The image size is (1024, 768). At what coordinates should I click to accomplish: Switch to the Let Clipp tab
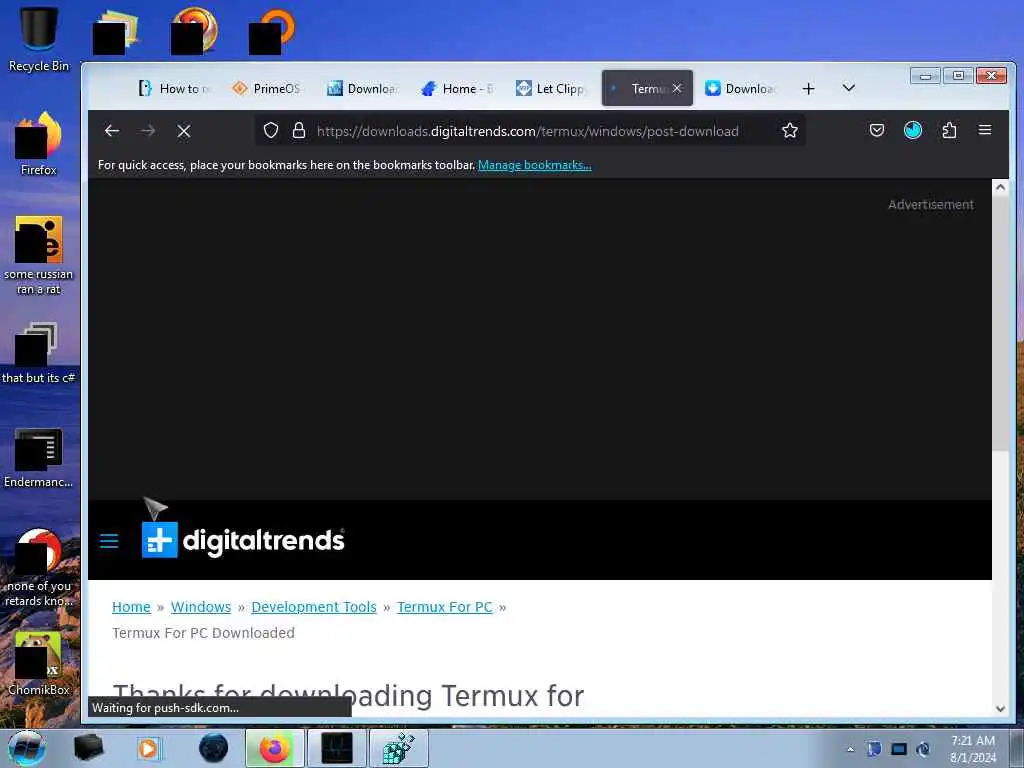550,88
